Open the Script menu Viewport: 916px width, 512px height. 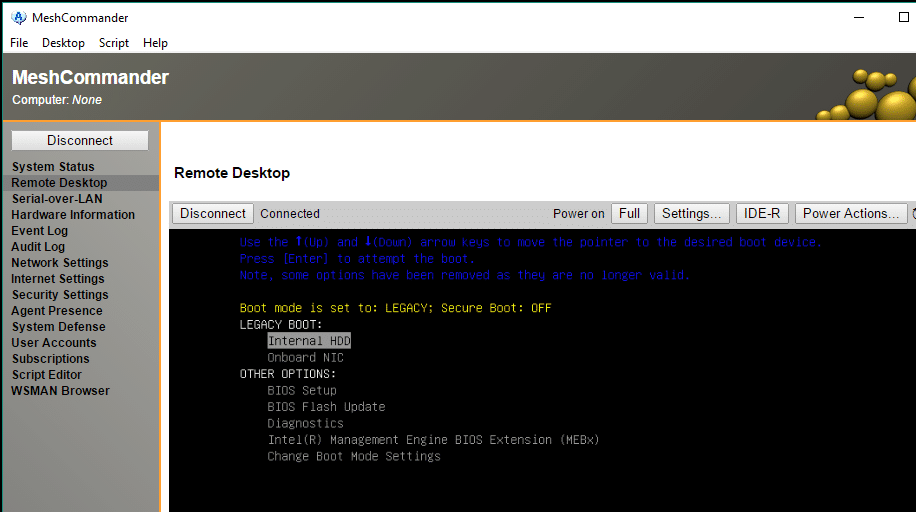[114, 43]
